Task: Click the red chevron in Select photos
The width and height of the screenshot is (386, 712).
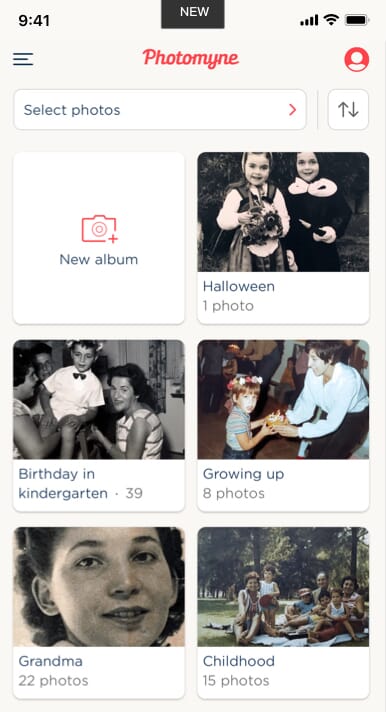Action: (292, 109)
